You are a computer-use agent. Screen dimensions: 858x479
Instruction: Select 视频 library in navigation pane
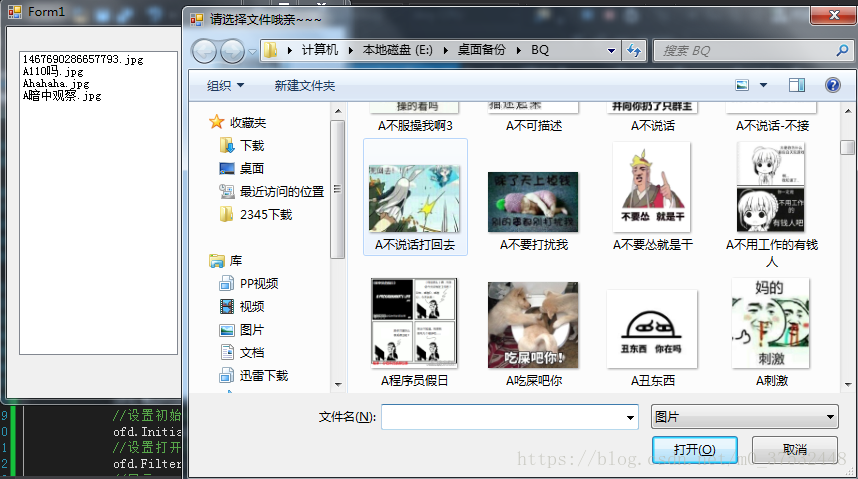[x=252, y=307]
